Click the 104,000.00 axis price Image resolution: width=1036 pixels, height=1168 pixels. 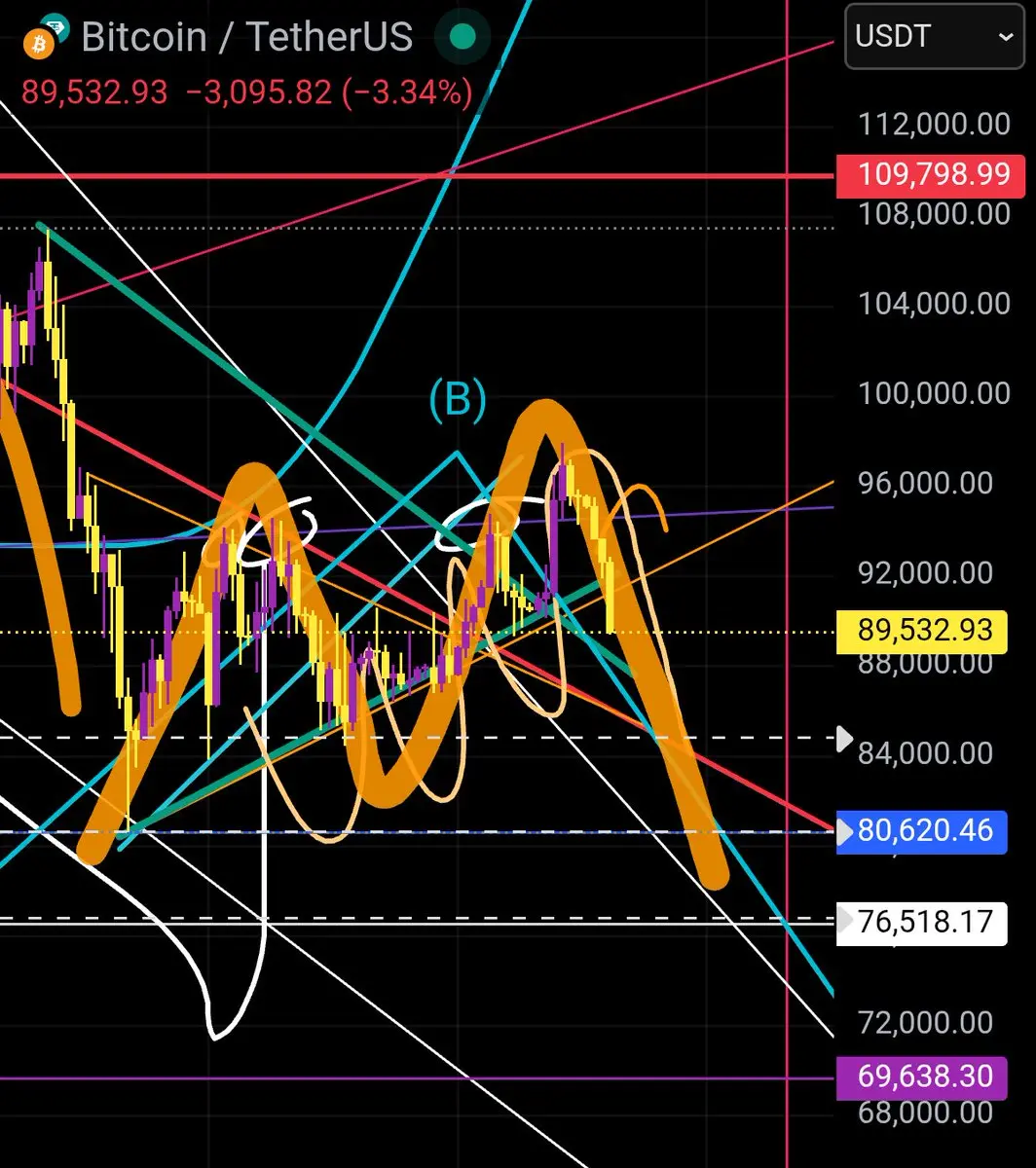click(934, 304)
